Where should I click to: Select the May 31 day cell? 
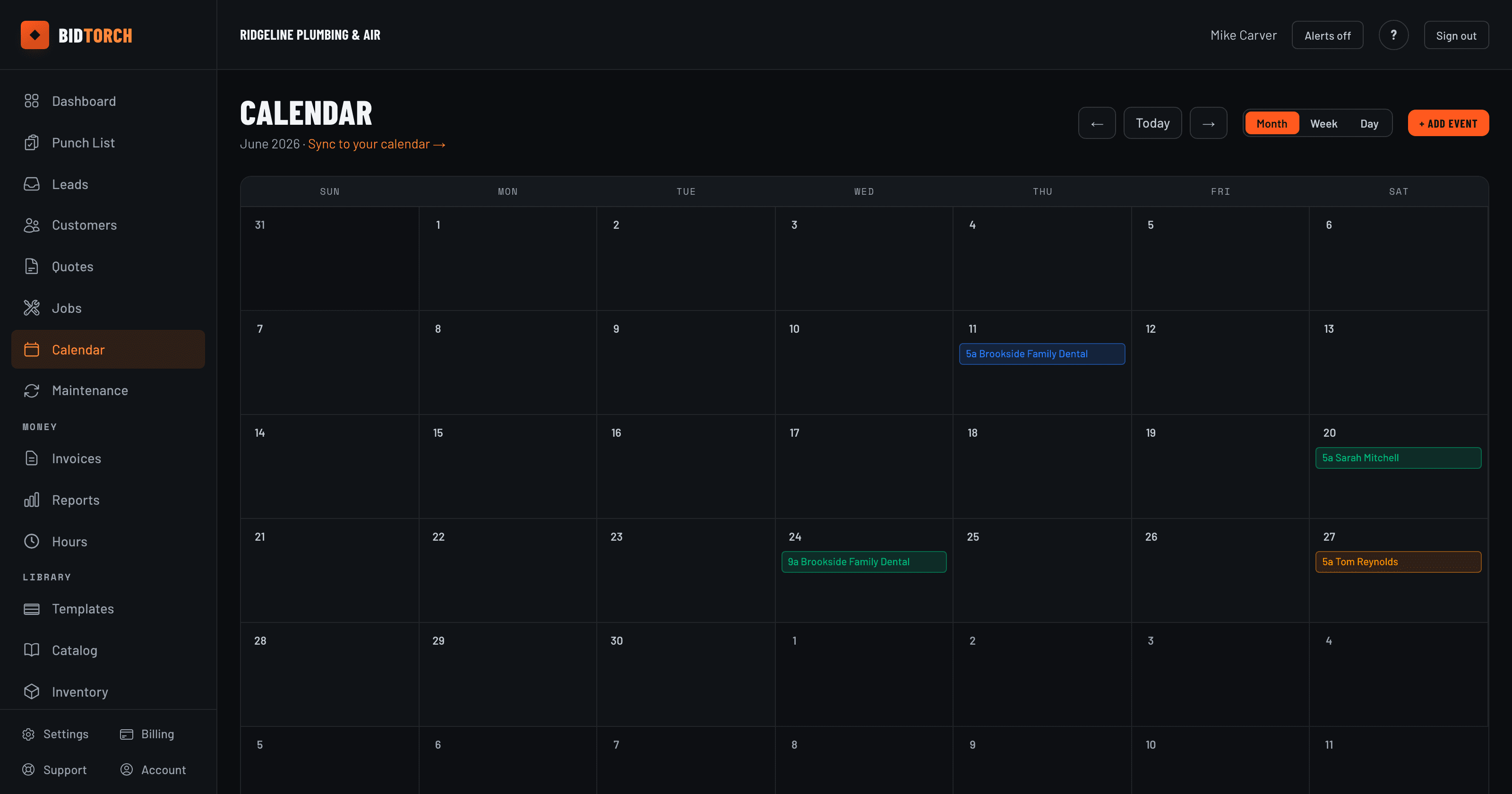pyautogui.click(x=330, y=259)
